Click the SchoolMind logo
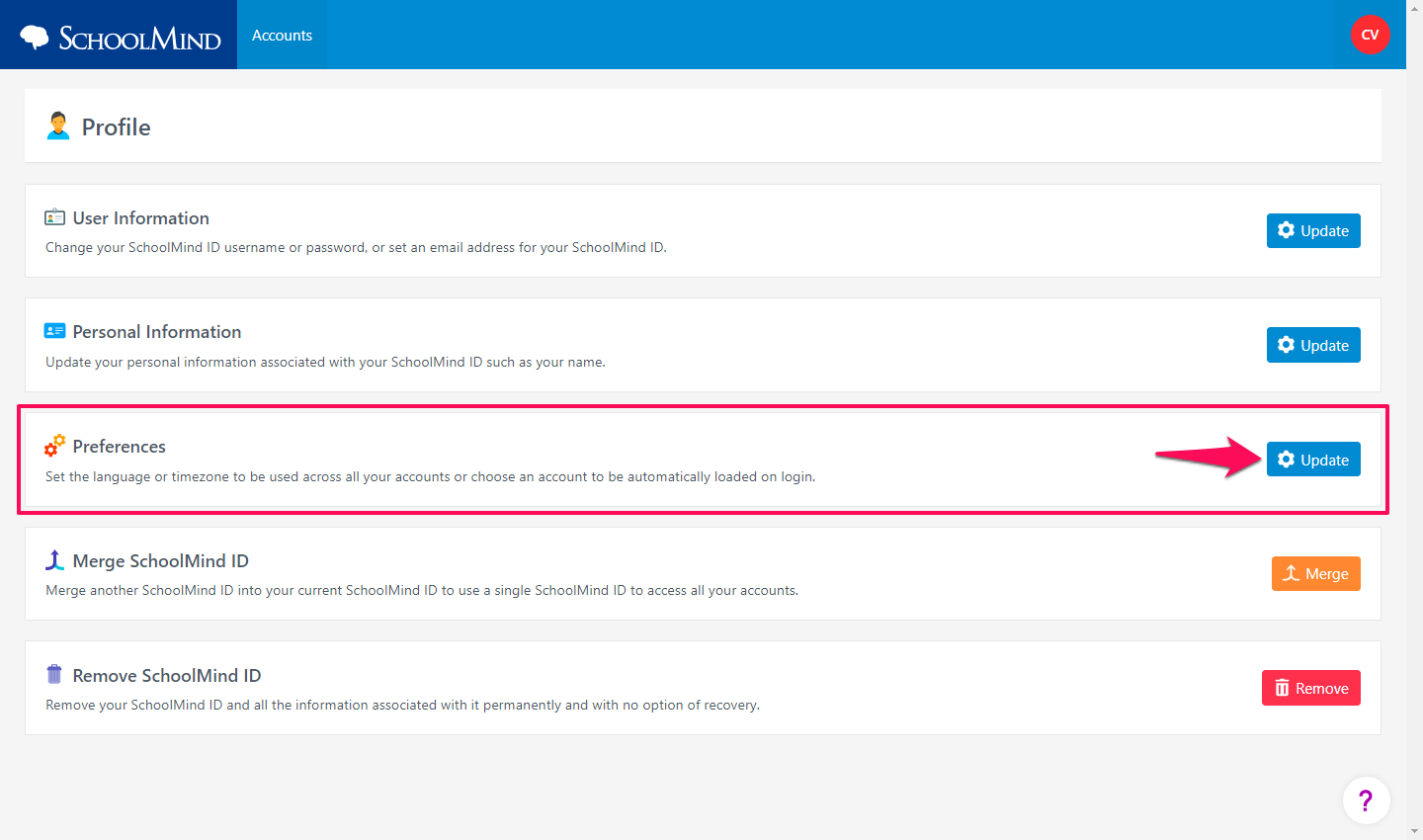This screenshot has height=840, width=1423. [120, 37]
